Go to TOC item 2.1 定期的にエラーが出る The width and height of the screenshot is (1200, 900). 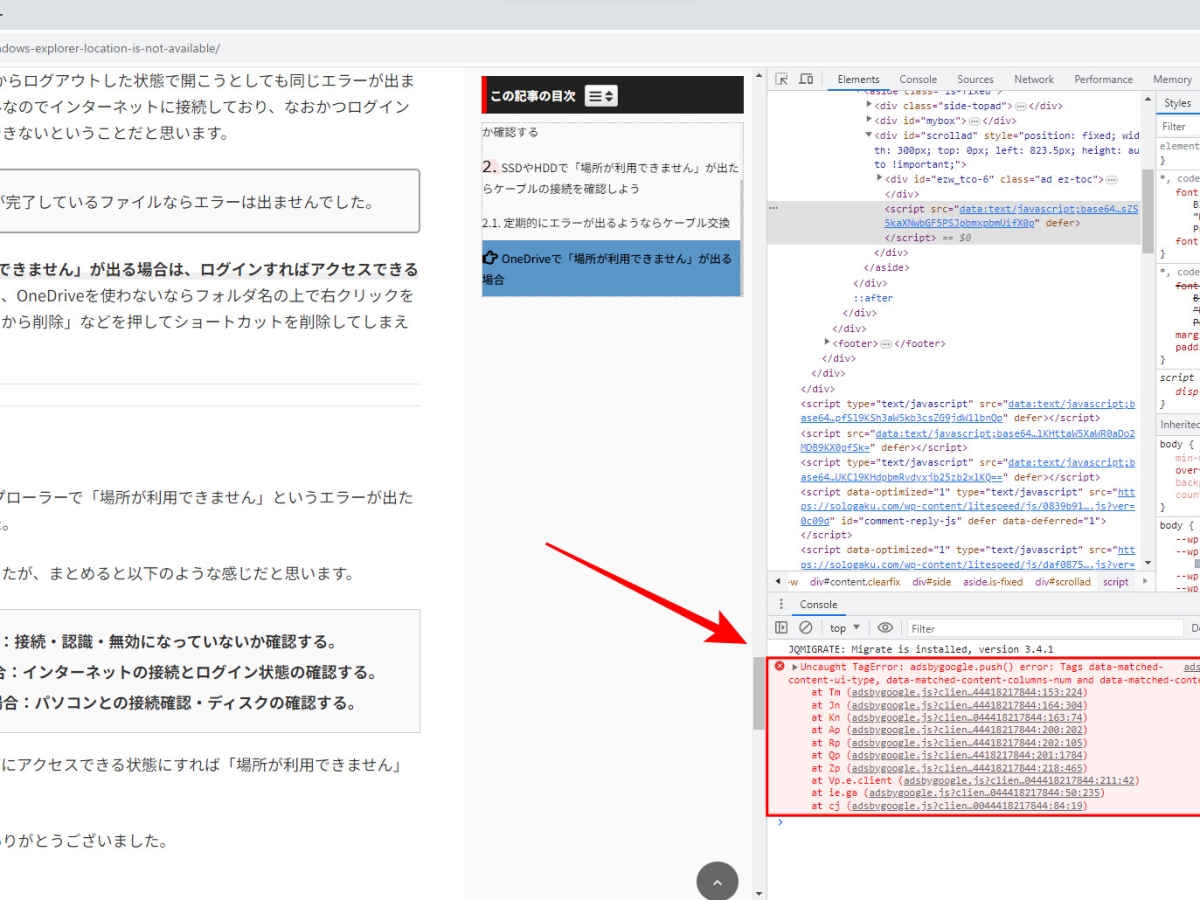608,222
